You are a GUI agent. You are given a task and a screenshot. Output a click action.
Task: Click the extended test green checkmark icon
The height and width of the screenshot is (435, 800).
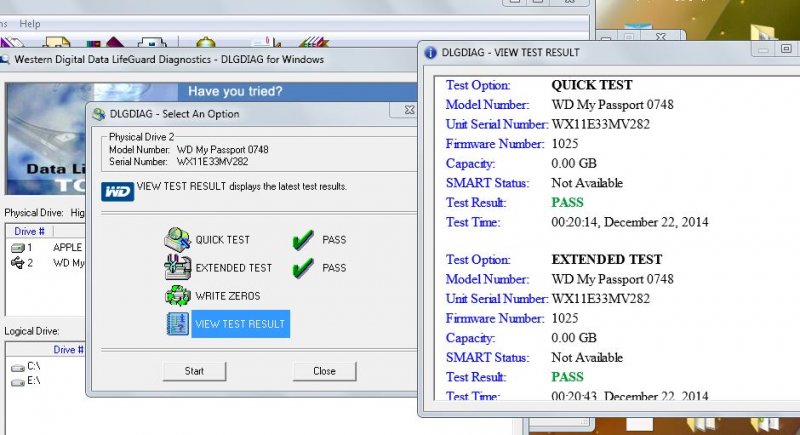tap(303, 267)
